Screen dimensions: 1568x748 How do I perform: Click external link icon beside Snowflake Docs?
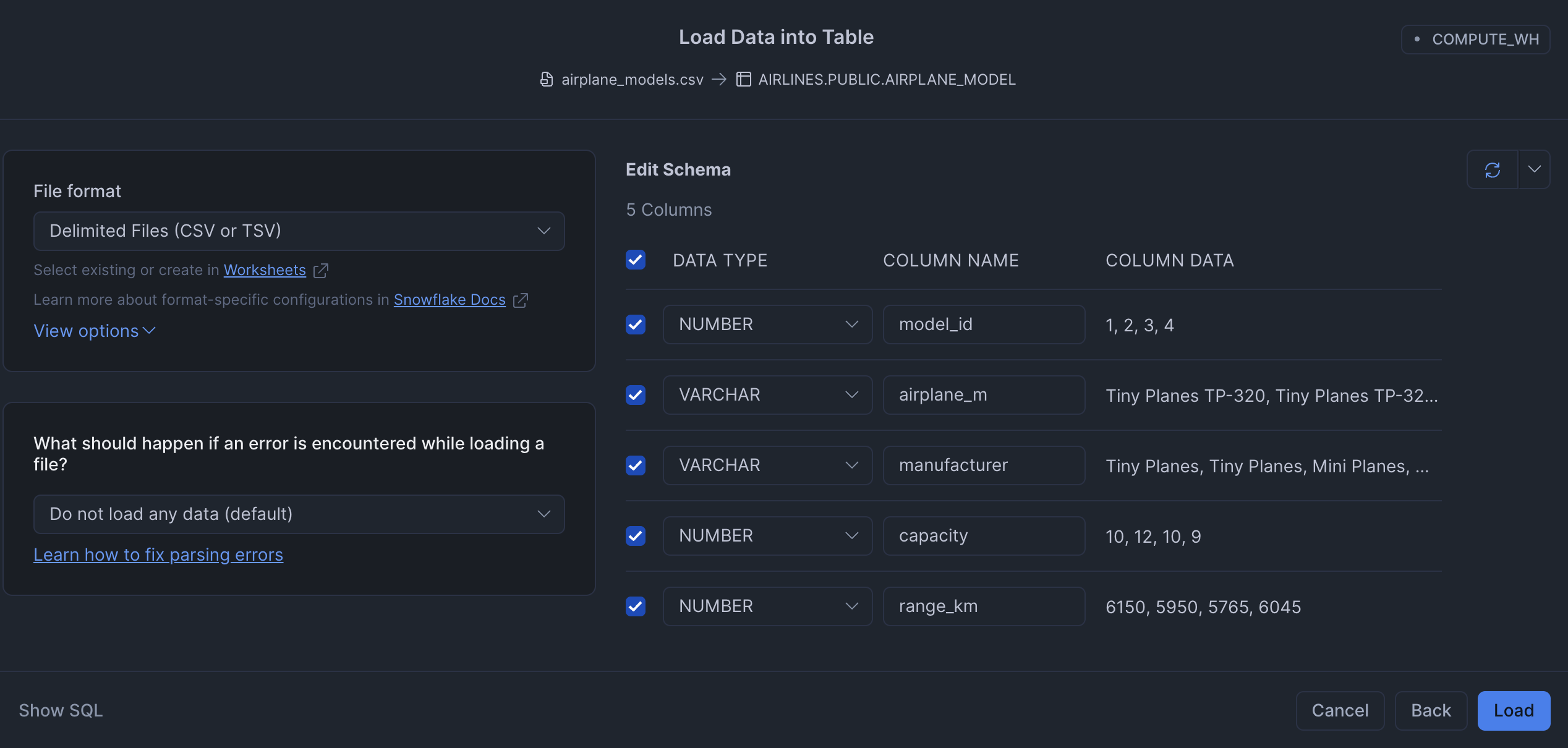(521, 300)
